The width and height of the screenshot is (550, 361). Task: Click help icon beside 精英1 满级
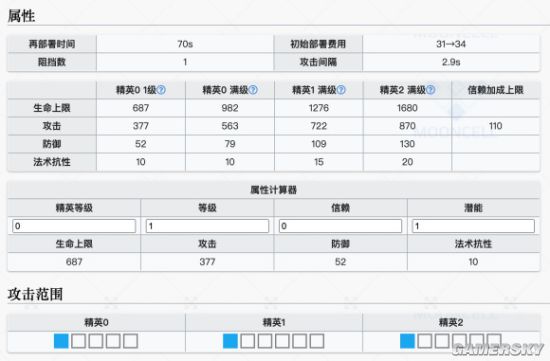point(341,90)
